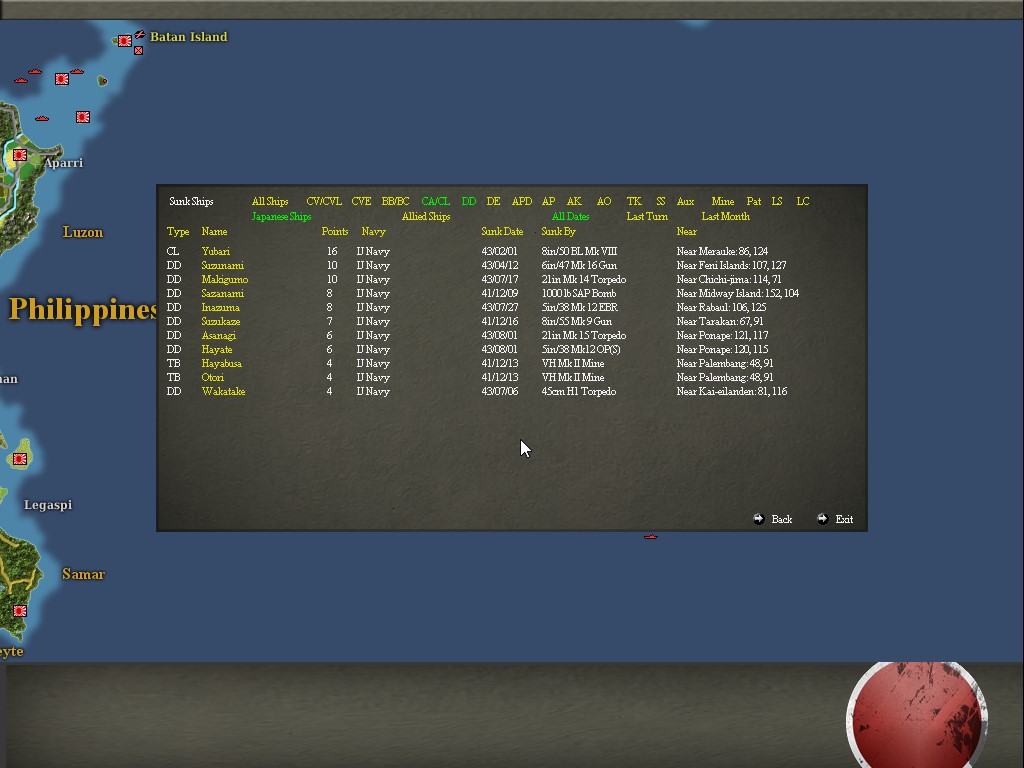Select the Last Turn filter
Screen dimensions: 1024x768
[x=647, y=216]
